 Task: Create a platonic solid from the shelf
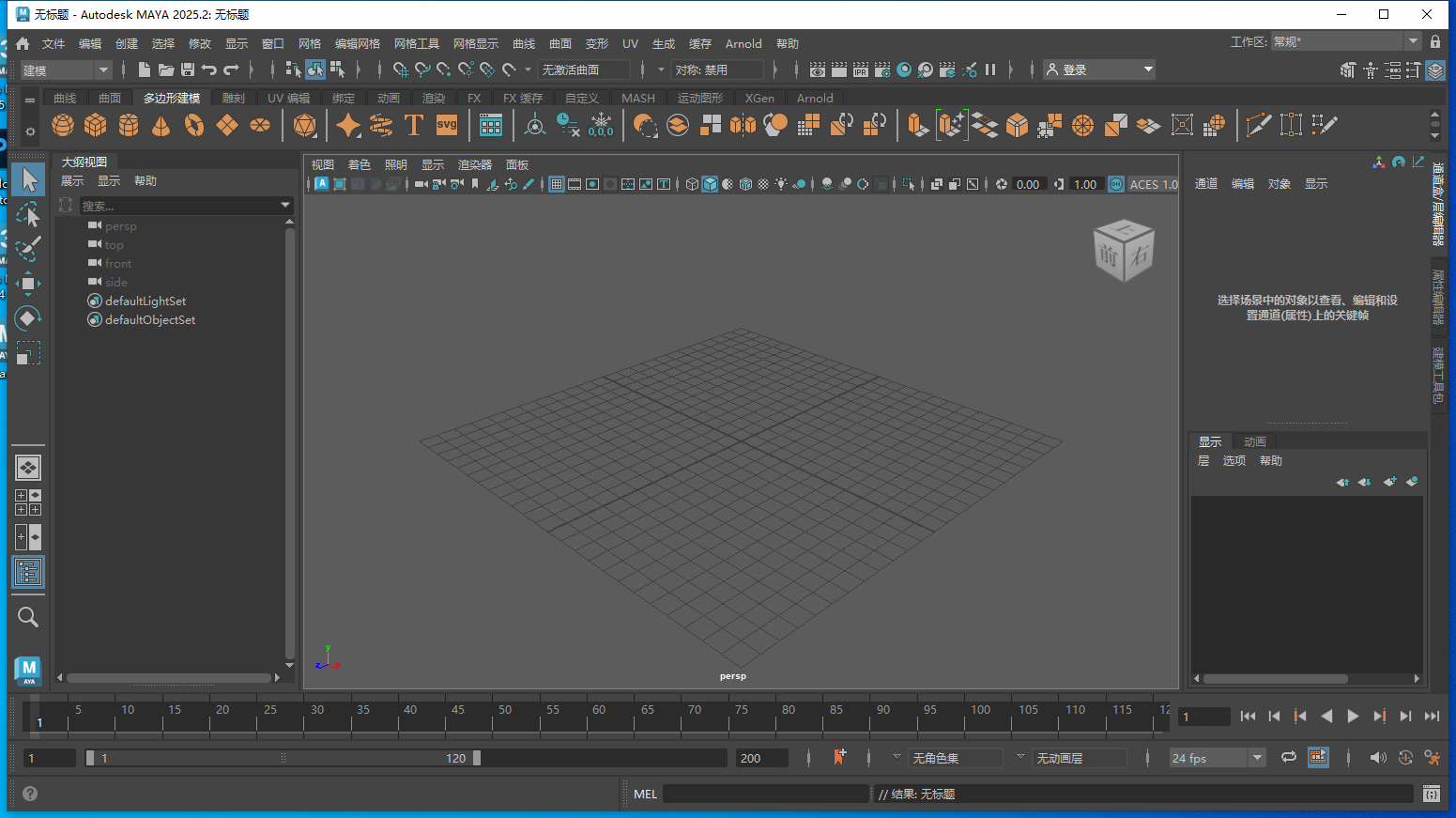(x=305, y=125)
